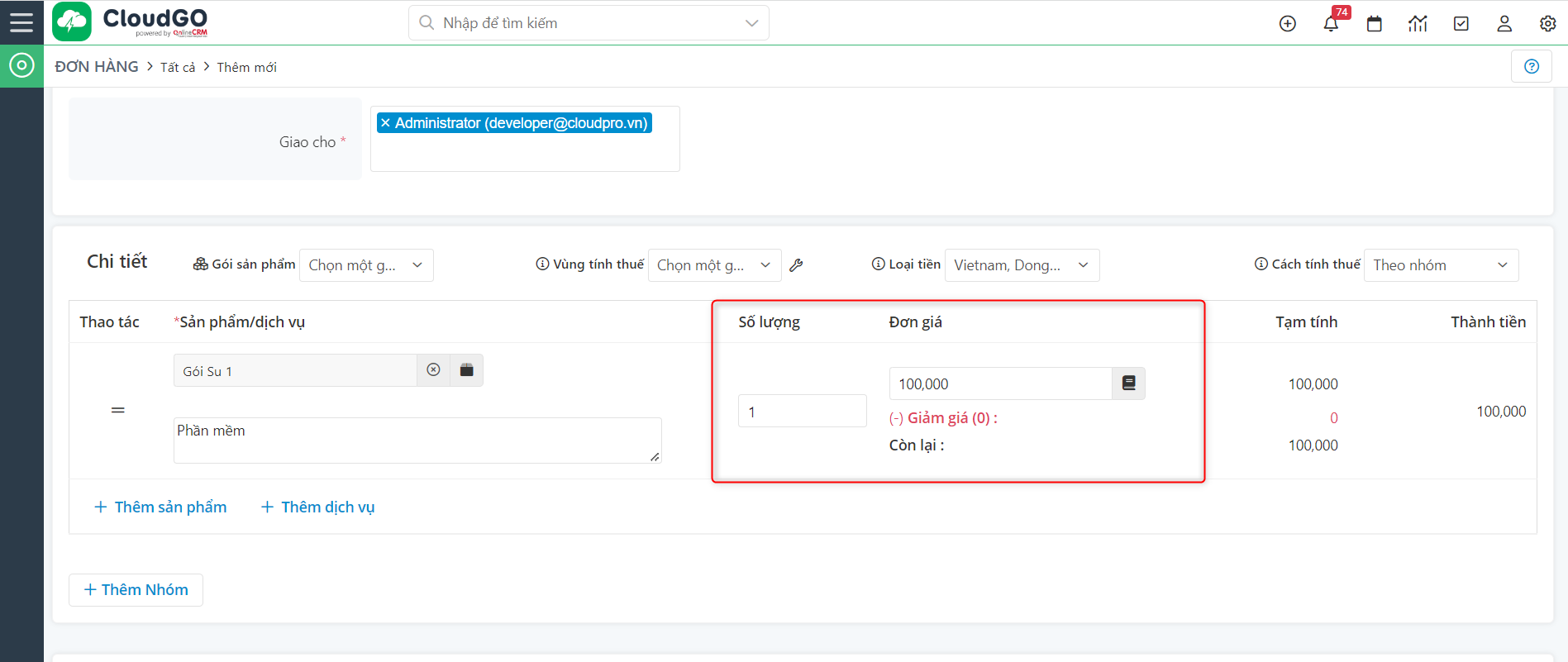Screen dimensions: 1568x662
Task: Click the search magnifier icon
Action: 427,23
